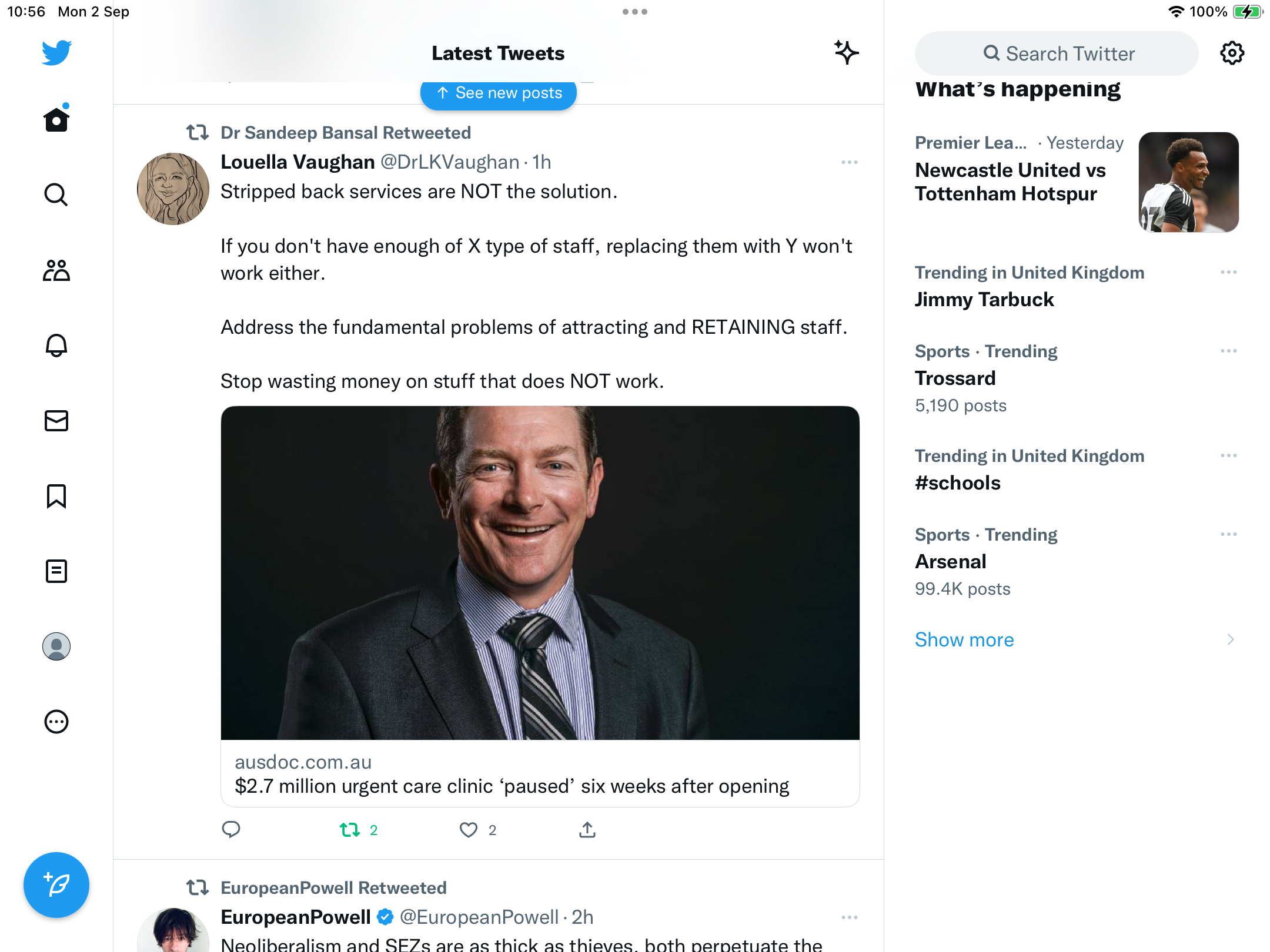Open More circle icon in sidebar
1270x952 pixels.
coord(56,722)
